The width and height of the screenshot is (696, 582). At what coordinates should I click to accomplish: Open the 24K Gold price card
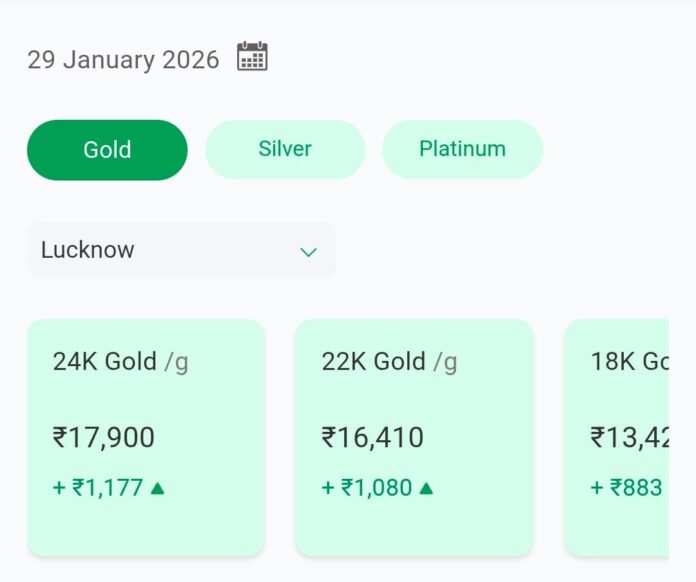(x=146, y=437)
